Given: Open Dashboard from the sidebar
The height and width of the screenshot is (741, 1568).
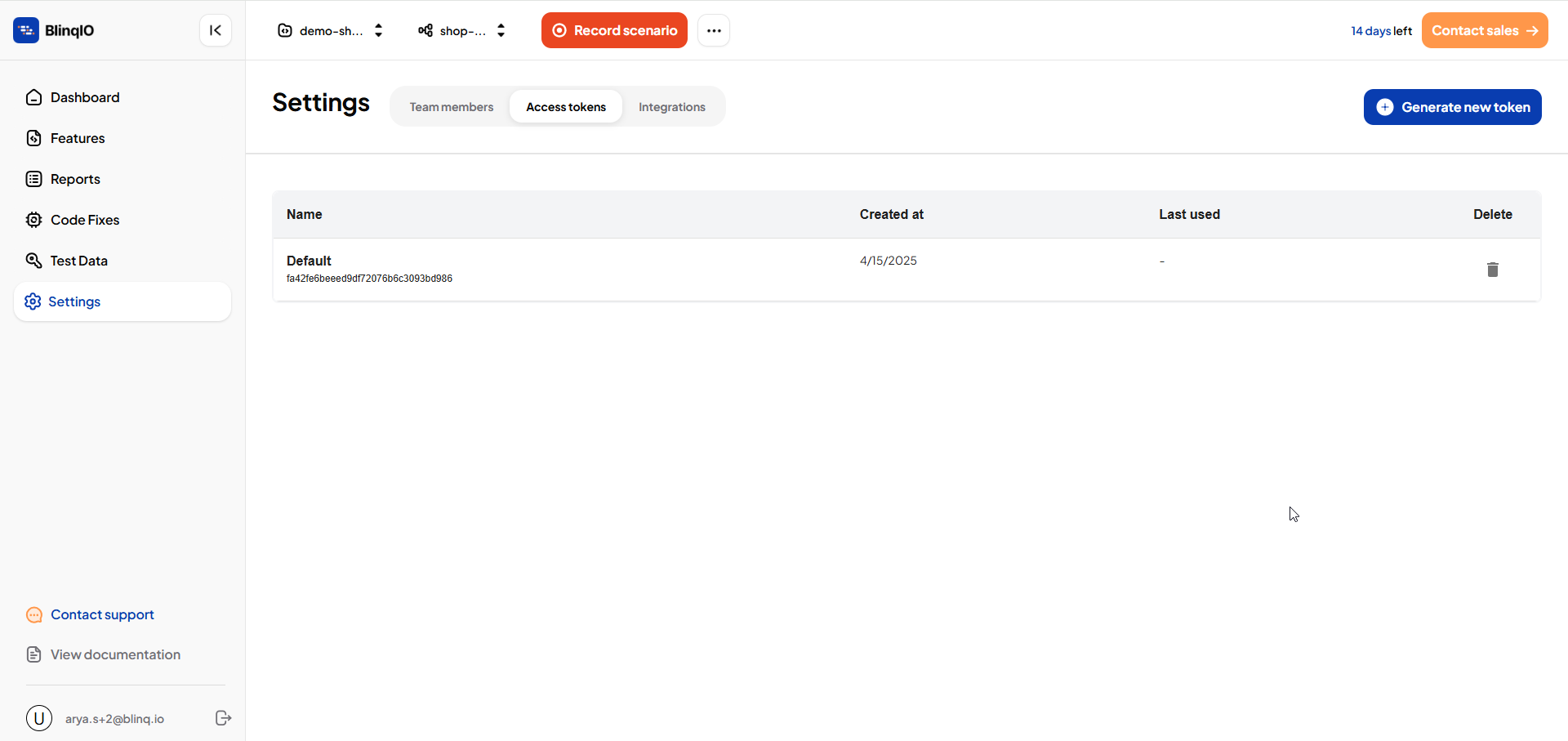Looking at the screenshot, I should pos(85,97).
